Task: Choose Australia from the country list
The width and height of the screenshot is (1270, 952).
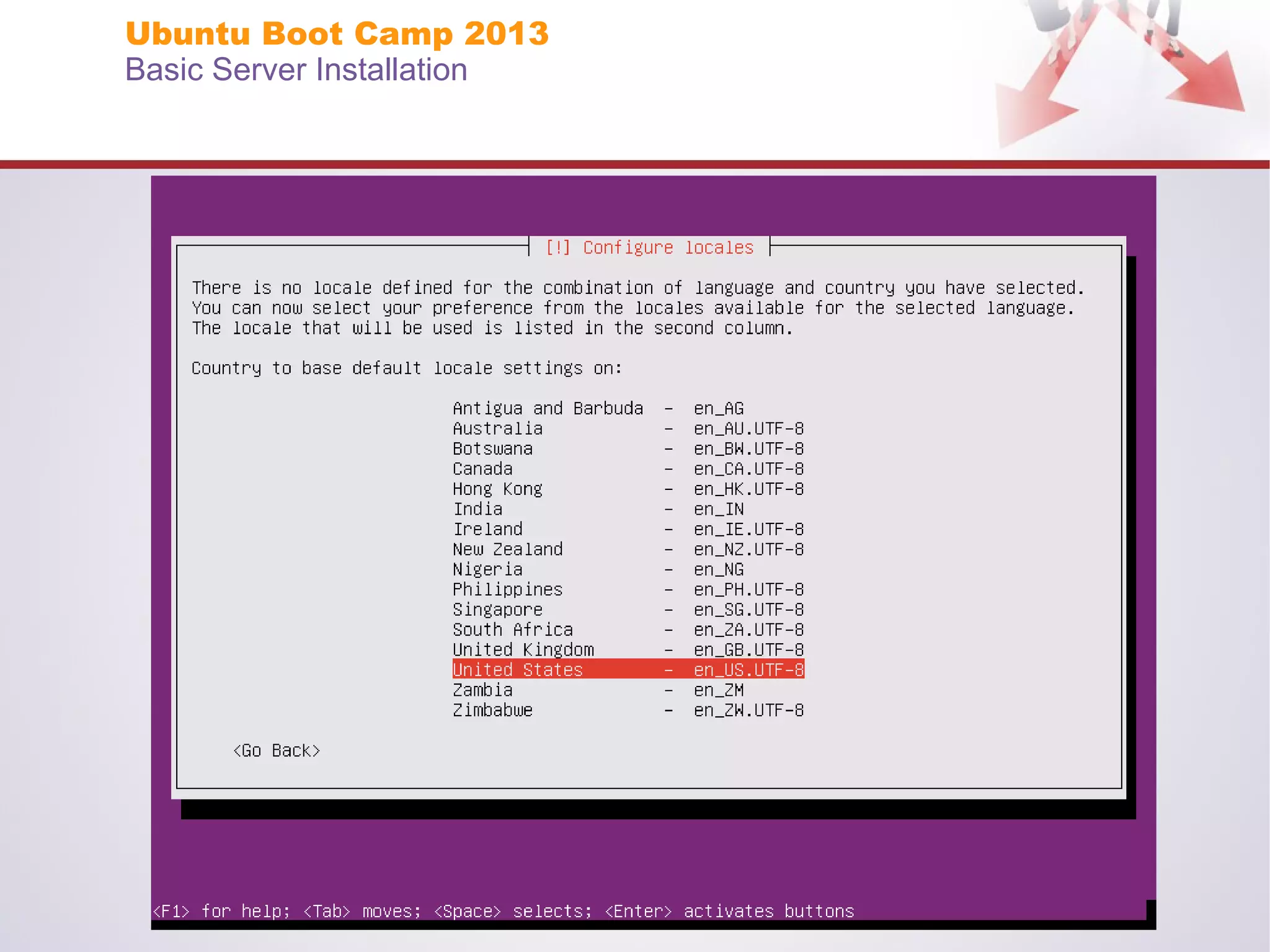Action: tap(628, 429)
